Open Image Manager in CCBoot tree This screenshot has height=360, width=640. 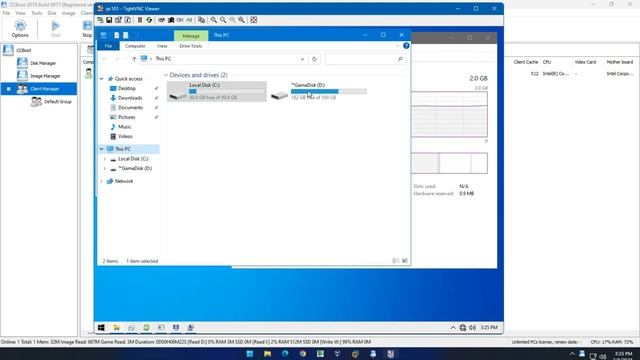point(45,76)
